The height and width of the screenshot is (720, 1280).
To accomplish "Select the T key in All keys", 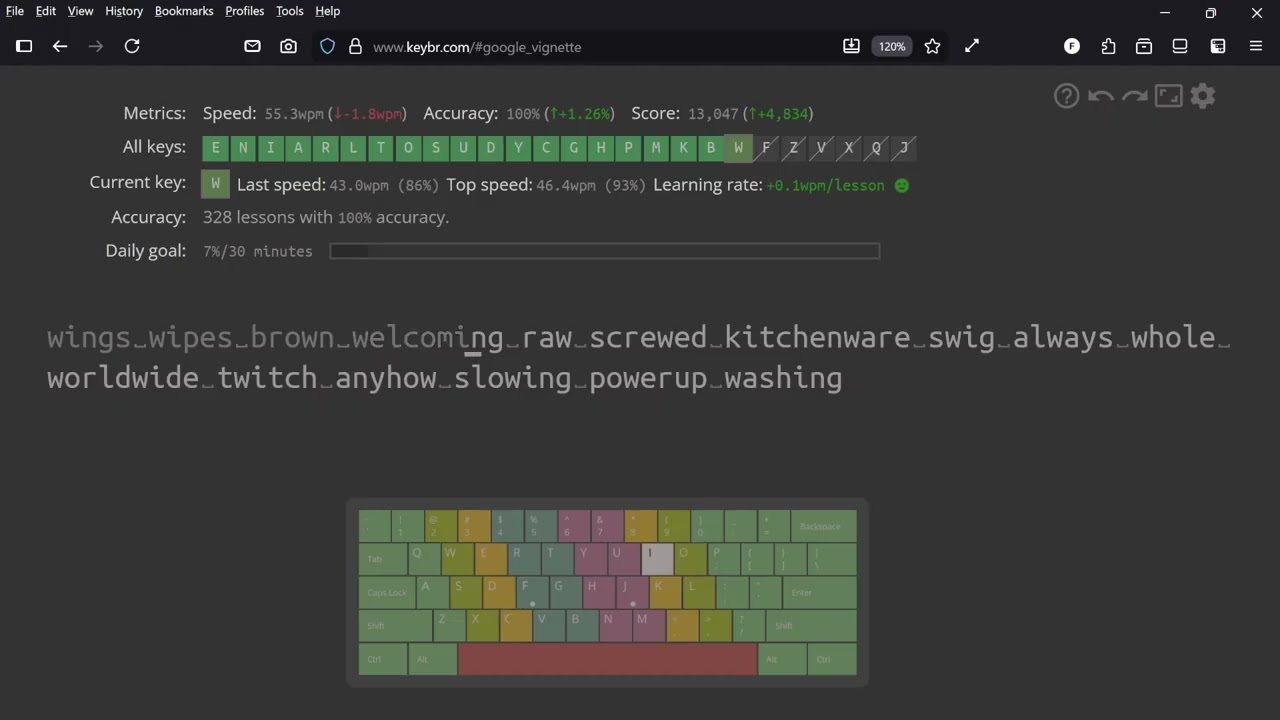I will point(380,148).
